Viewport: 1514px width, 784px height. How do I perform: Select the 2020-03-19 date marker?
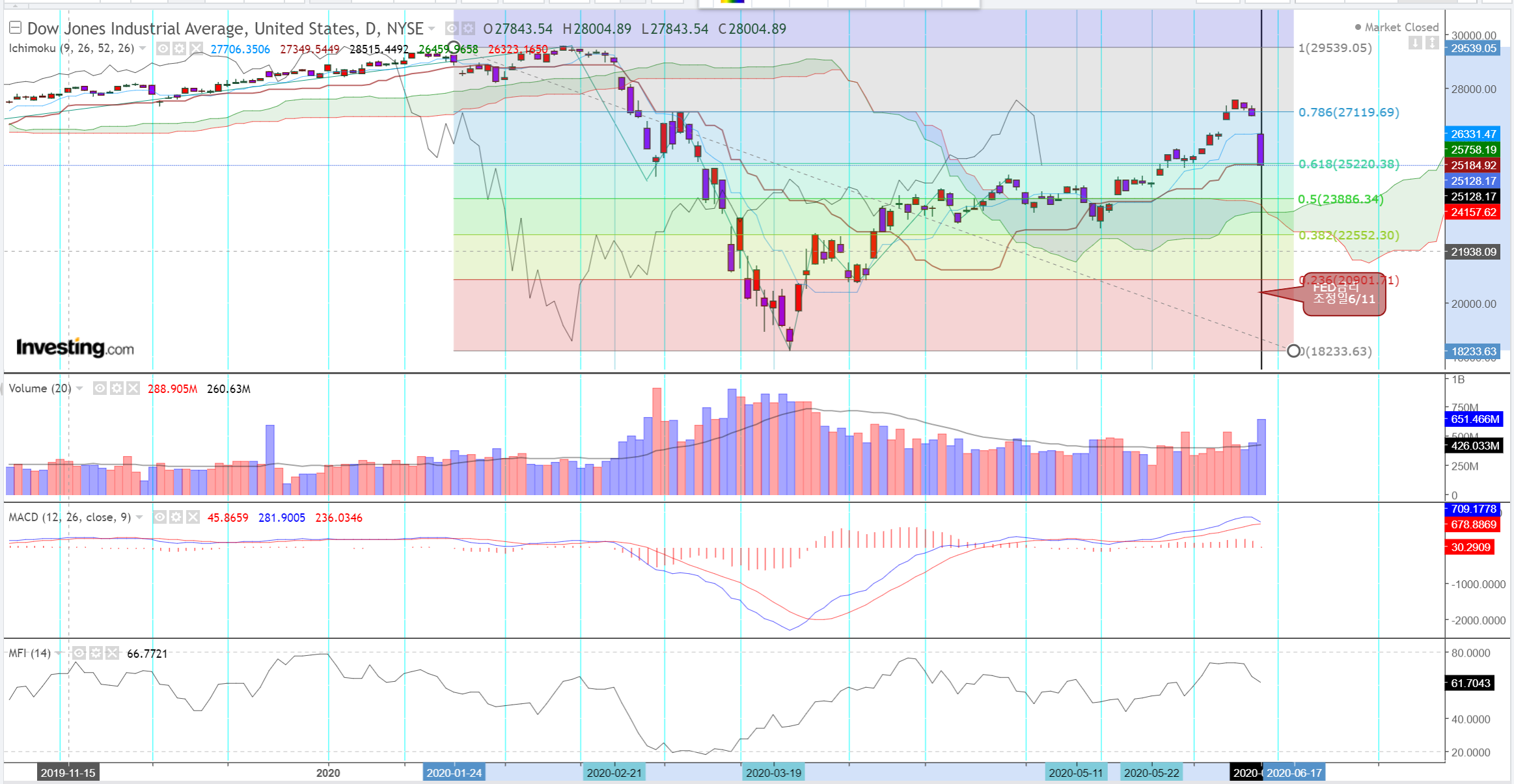coord(773,773)
